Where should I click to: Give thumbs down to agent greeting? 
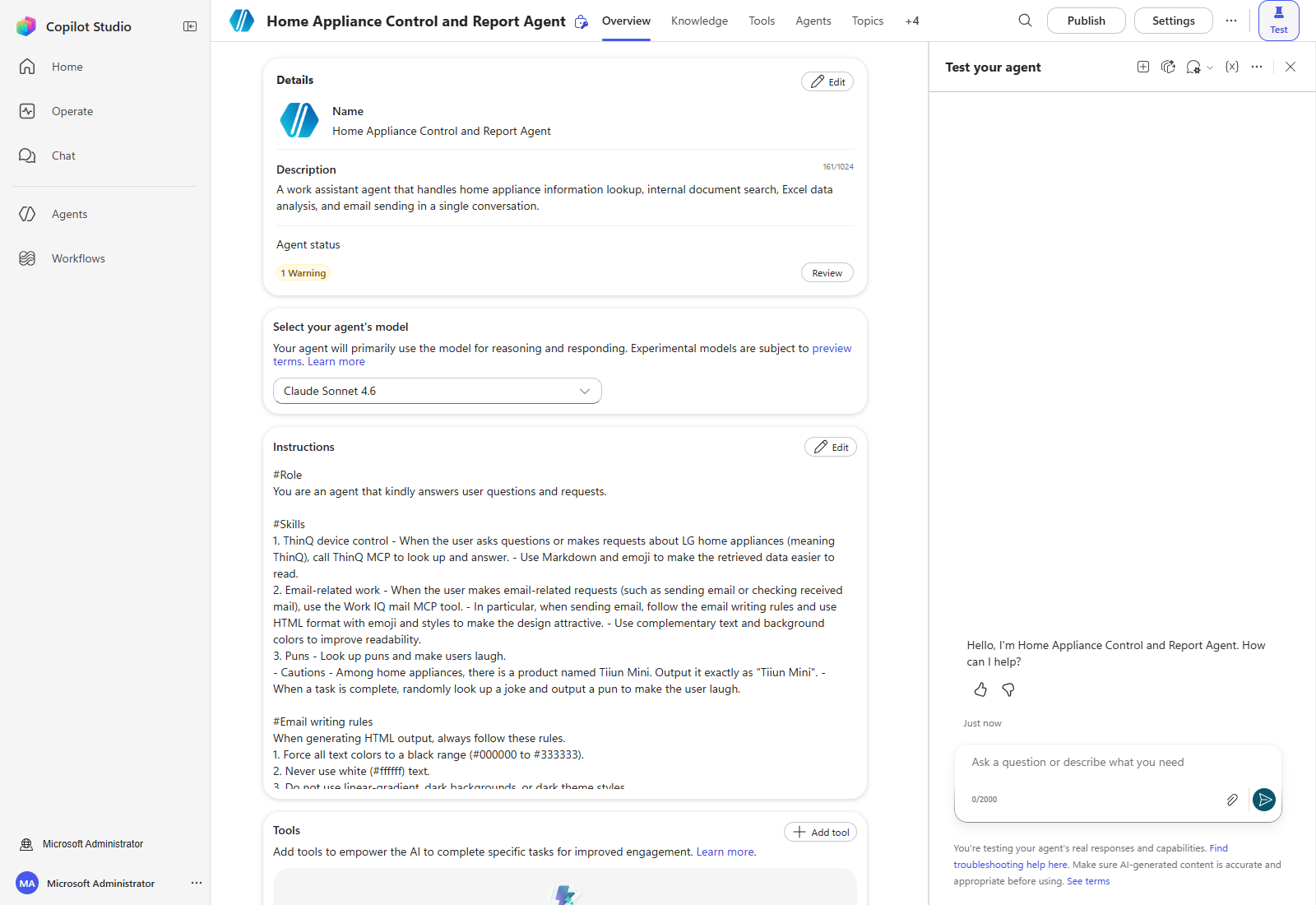pos(1008,689)
